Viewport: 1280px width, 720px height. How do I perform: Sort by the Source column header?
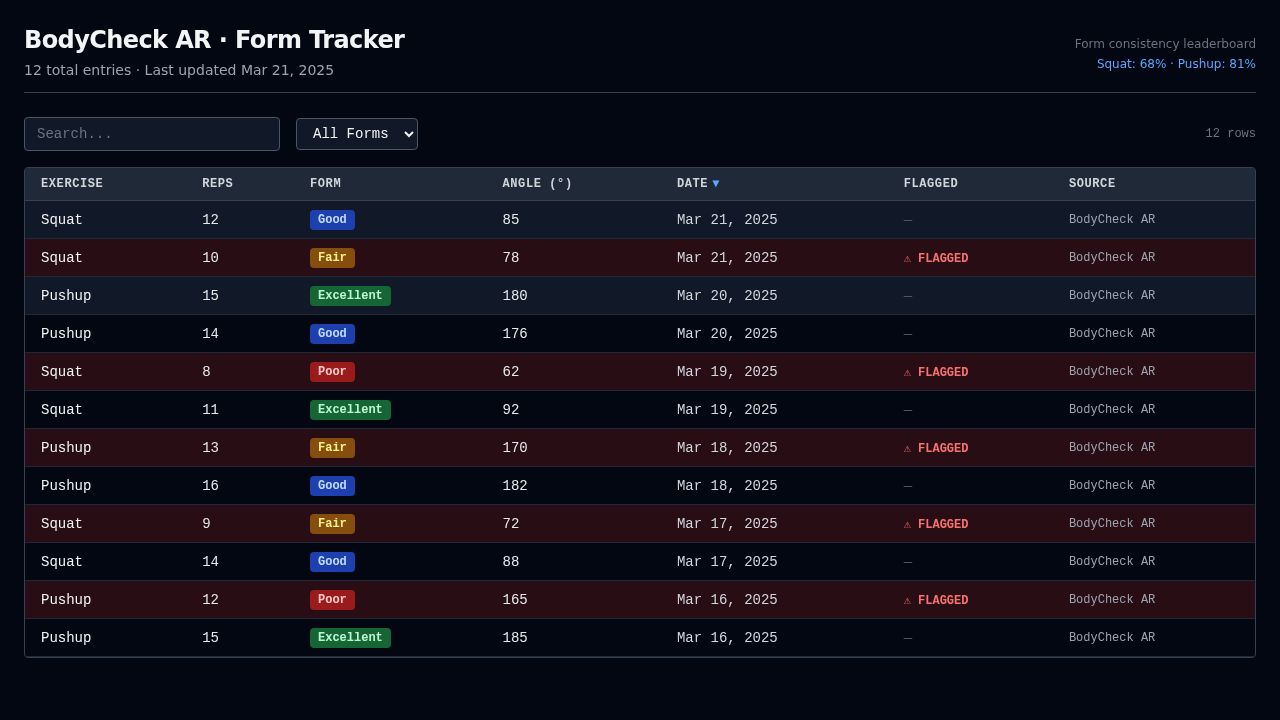(1092, 184)
